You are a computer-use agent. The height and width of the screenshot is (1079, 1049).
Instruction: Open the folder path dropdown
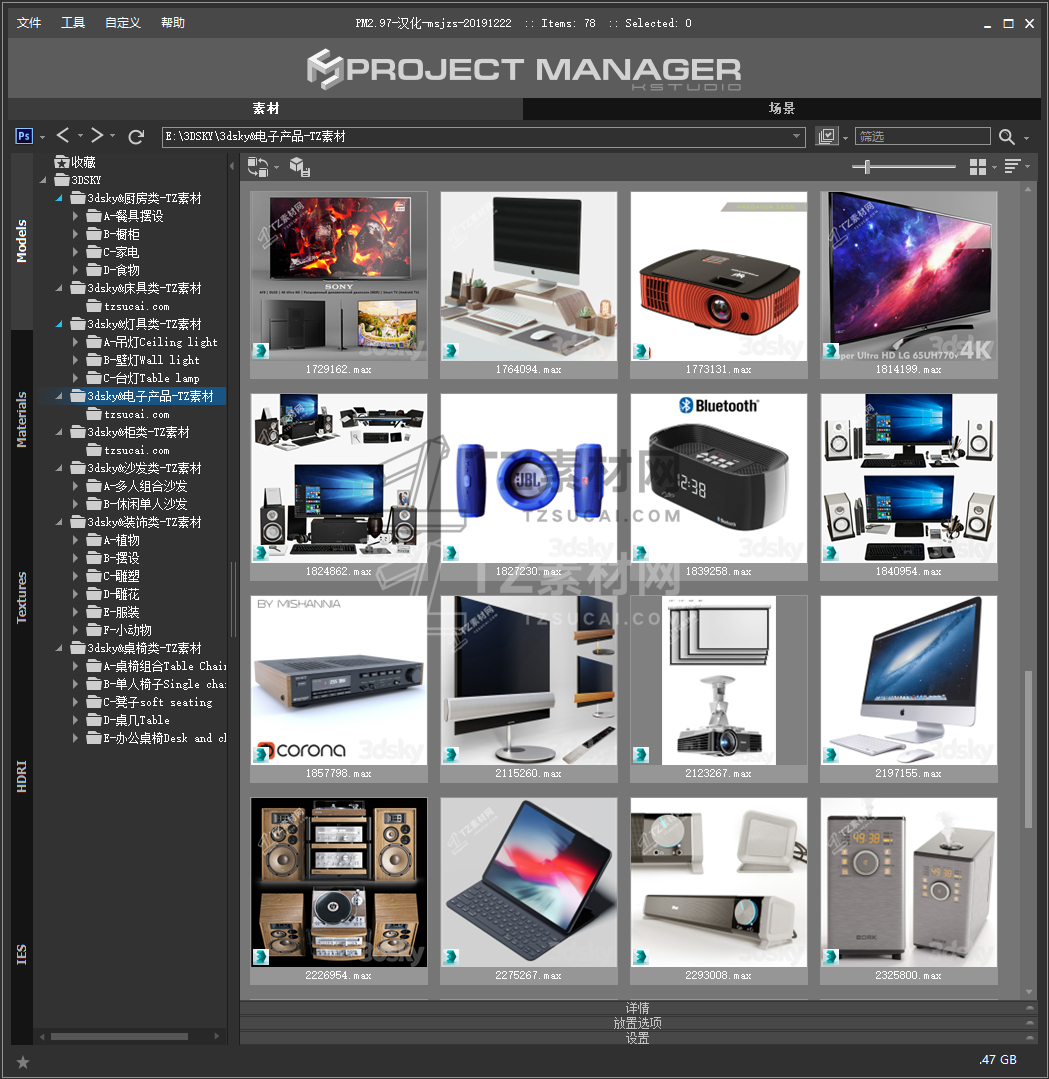[x=796, y=137]
